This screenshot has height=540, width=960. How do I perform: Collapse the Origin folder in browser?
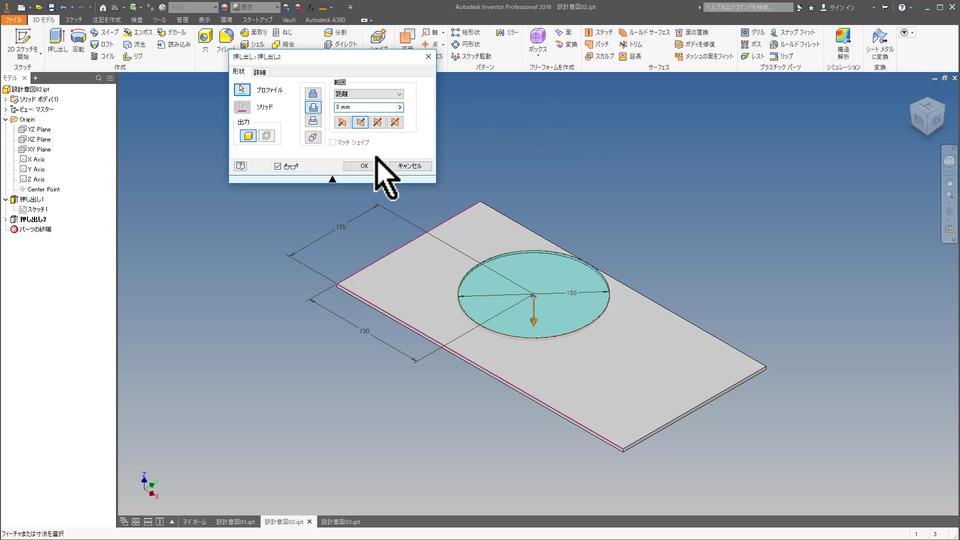click(6, 119)
